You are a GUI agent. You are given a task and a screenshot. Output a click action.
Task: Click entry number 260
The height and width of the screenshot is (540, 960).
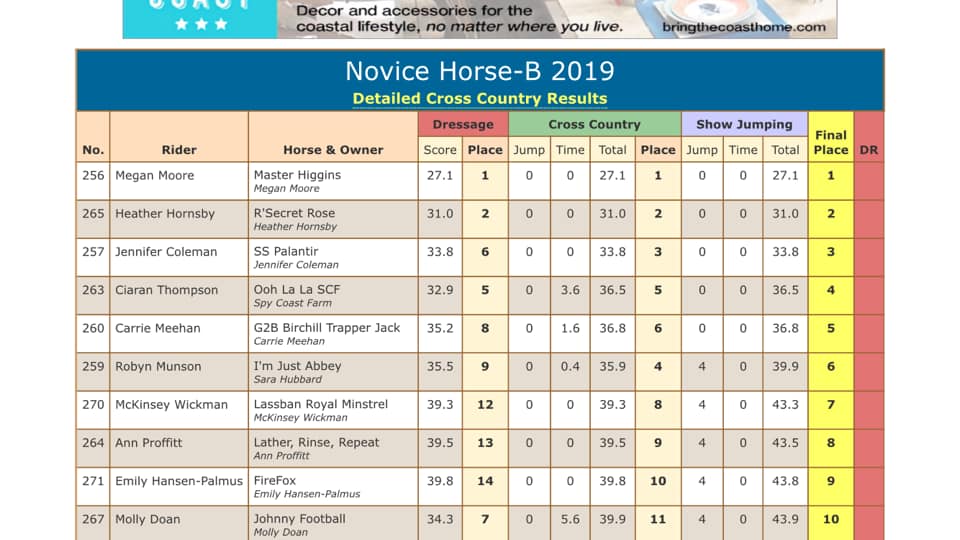click(93, 328)
